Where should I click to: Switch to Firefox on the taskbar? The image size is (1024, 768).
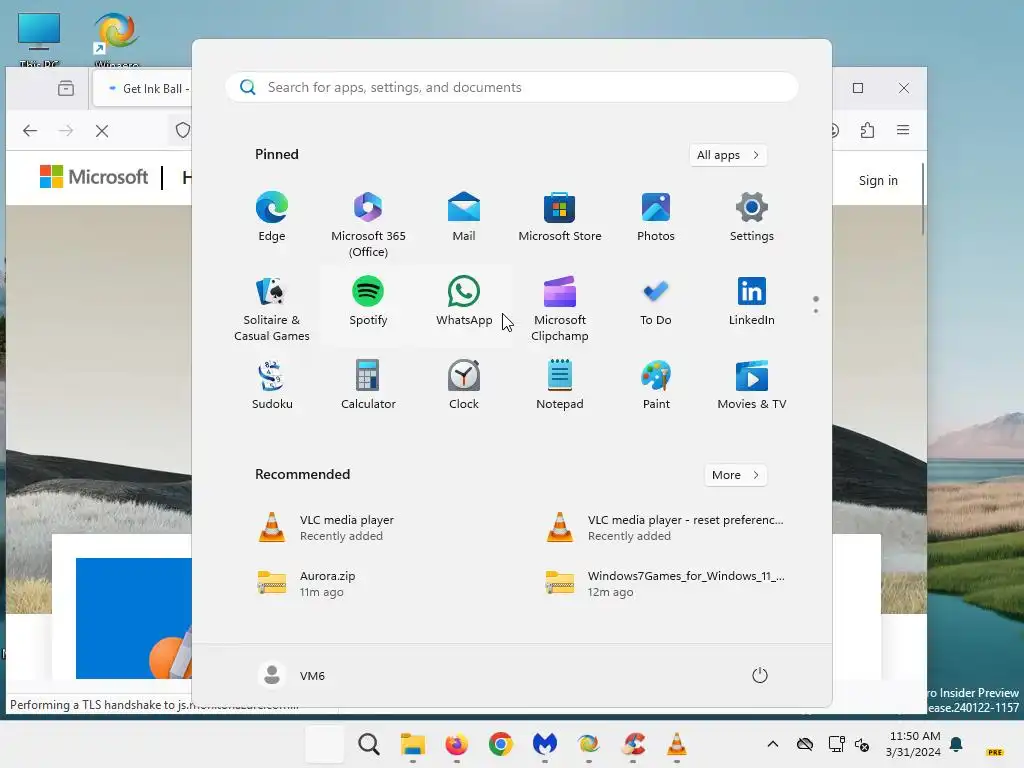[456, 744]
